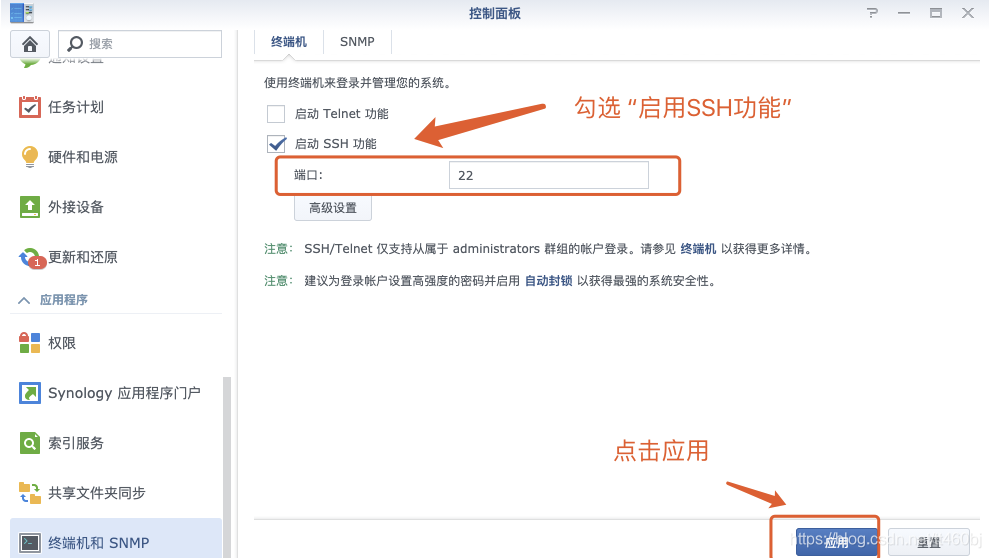Click the 控制面板 window title
This screenshot has height=558, width=991.
coord(495,13)
